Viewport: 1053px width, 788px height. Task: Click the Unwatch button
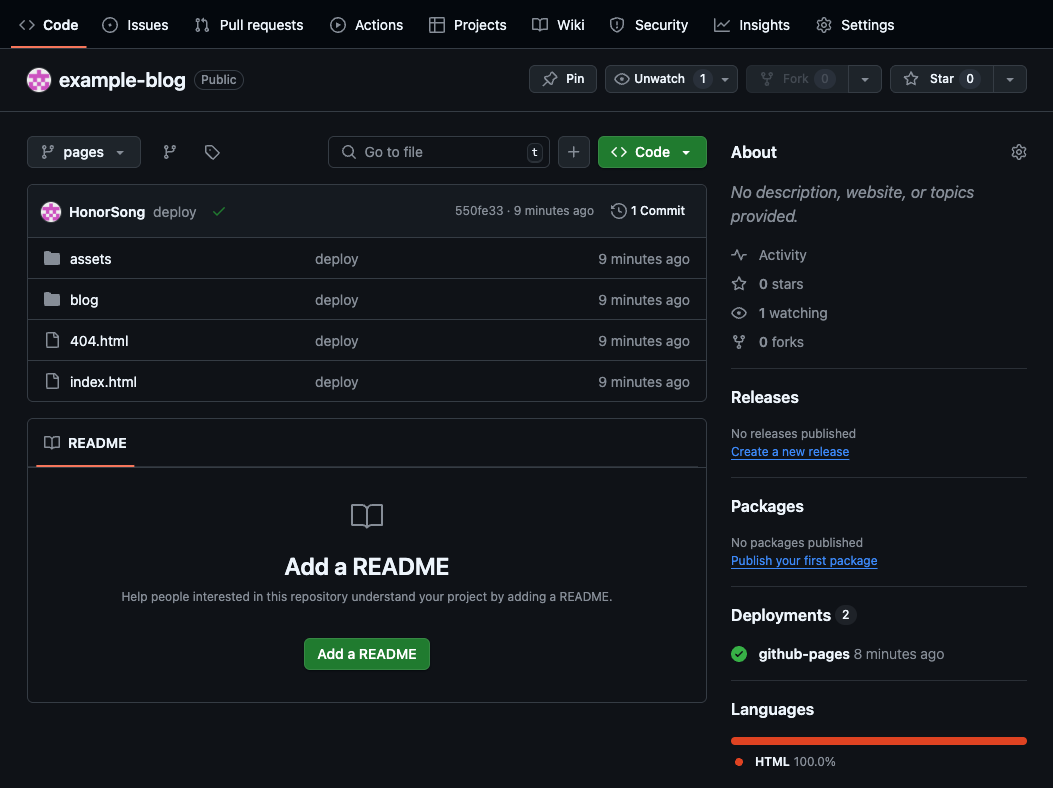pyautogui.click(x=659, y=79)
